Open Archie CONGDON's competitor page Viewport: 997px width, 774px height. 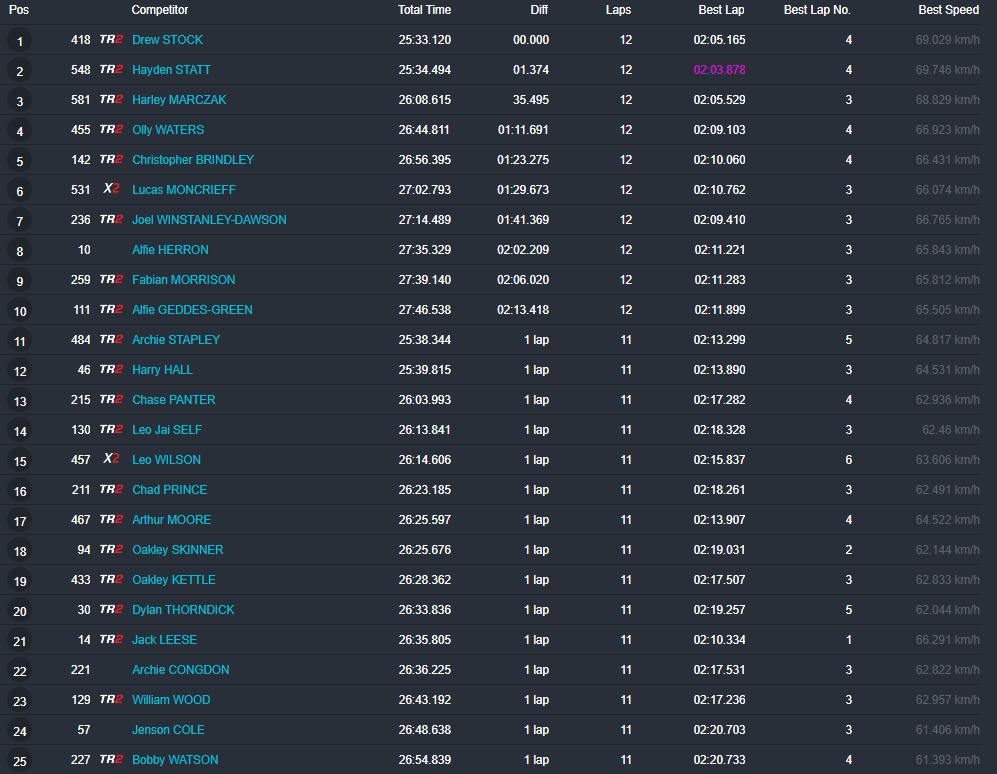click(x=180, y=670)
